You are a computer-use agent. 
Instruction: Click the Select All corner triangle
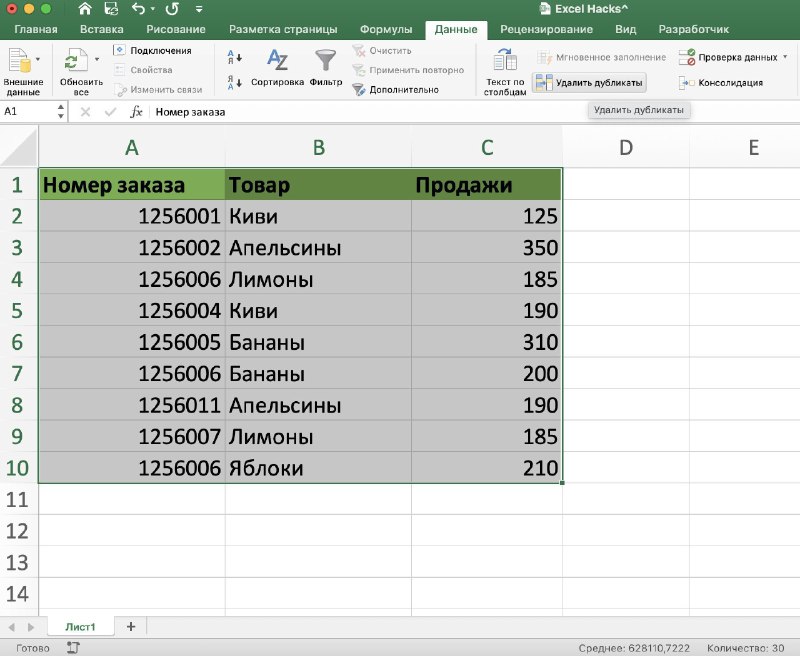tap(19, 147)
